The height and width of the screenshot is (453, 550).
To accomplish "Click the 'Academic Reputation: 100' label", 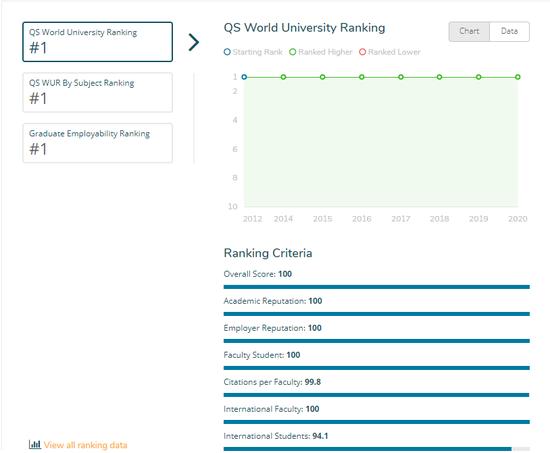I will pos(273,301).
